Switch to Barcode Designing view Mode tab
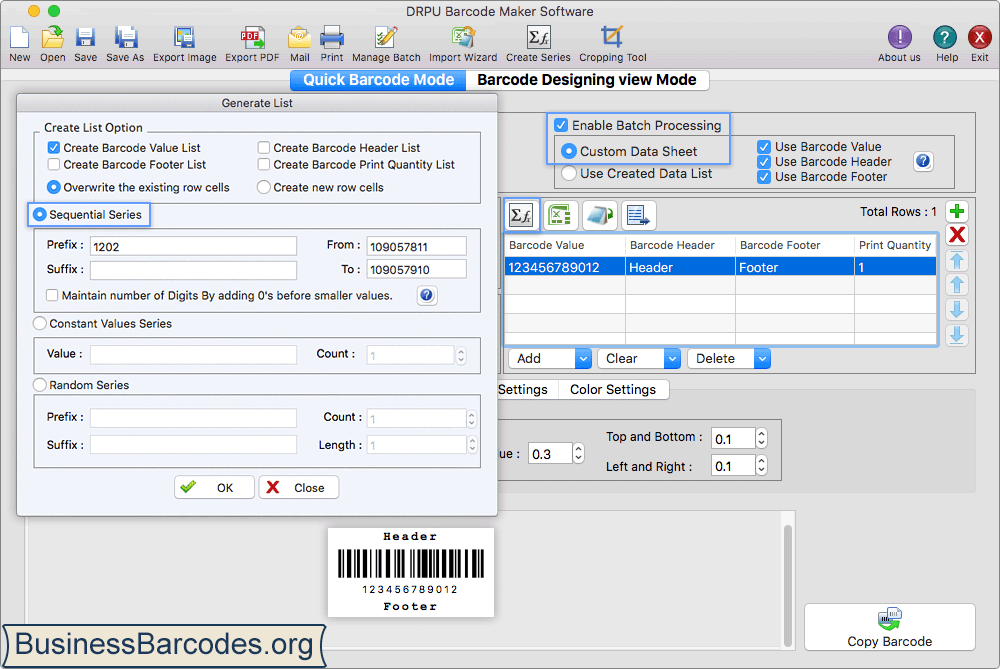The width and height of the screenshot is (1000, 669). (x=587, y=80)
